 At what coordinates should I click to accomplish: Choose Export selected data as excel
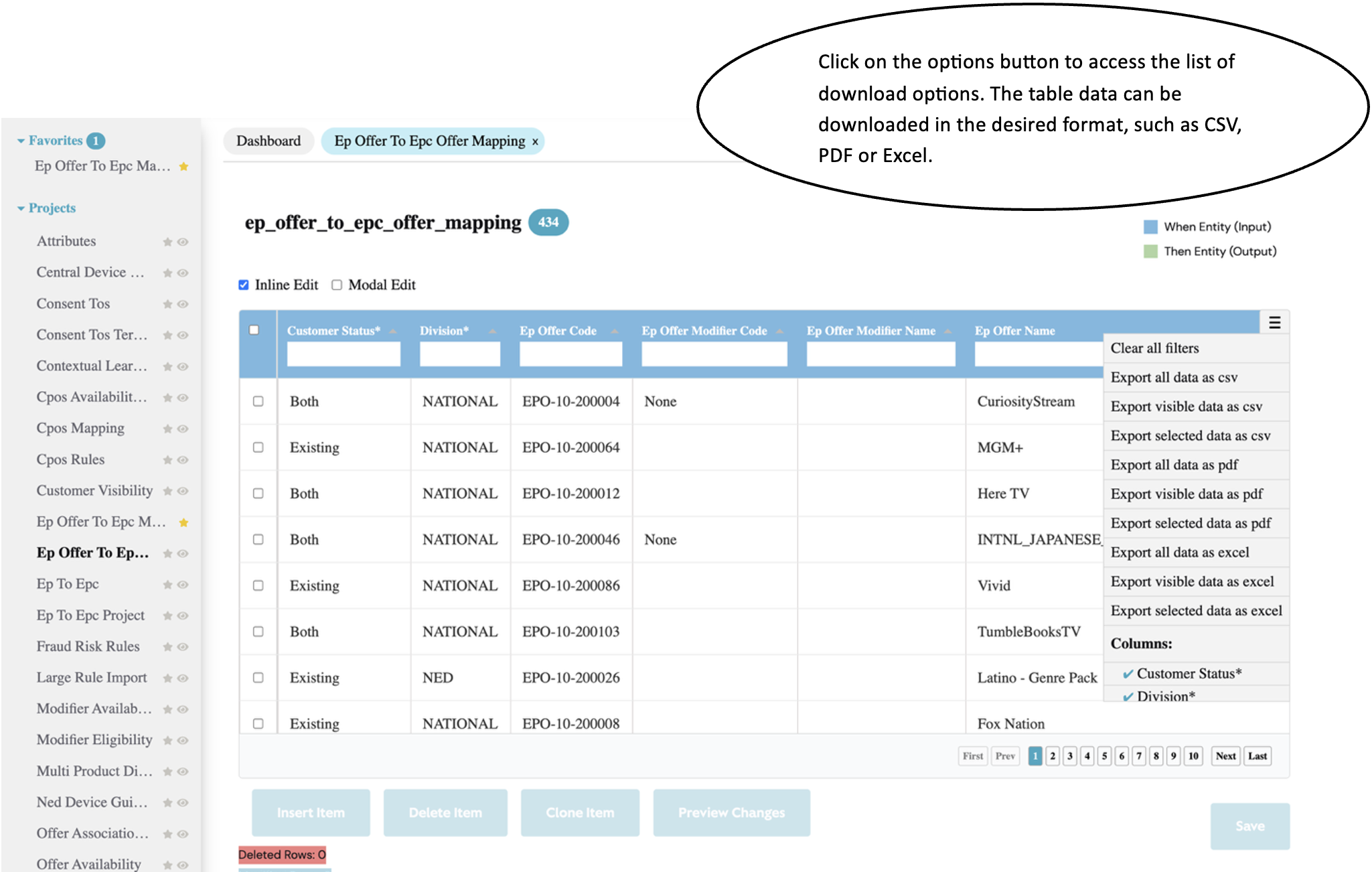(x=1196, y=611)
